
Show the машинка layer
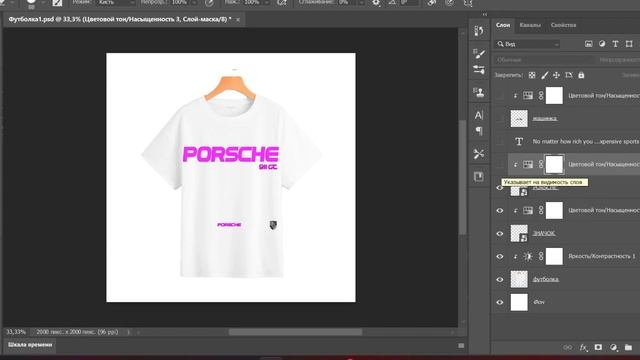500,118
